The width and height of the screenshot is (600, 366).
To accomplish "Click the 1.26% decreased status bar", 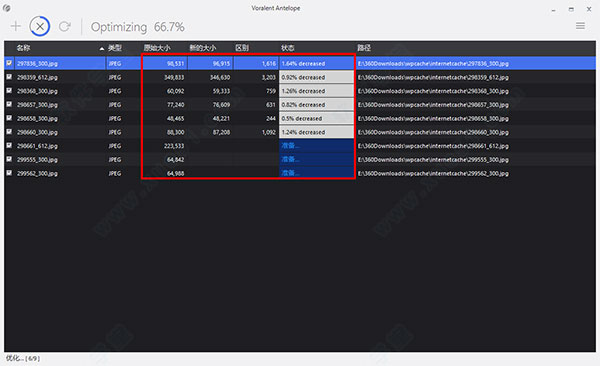I will coord(316,91).
